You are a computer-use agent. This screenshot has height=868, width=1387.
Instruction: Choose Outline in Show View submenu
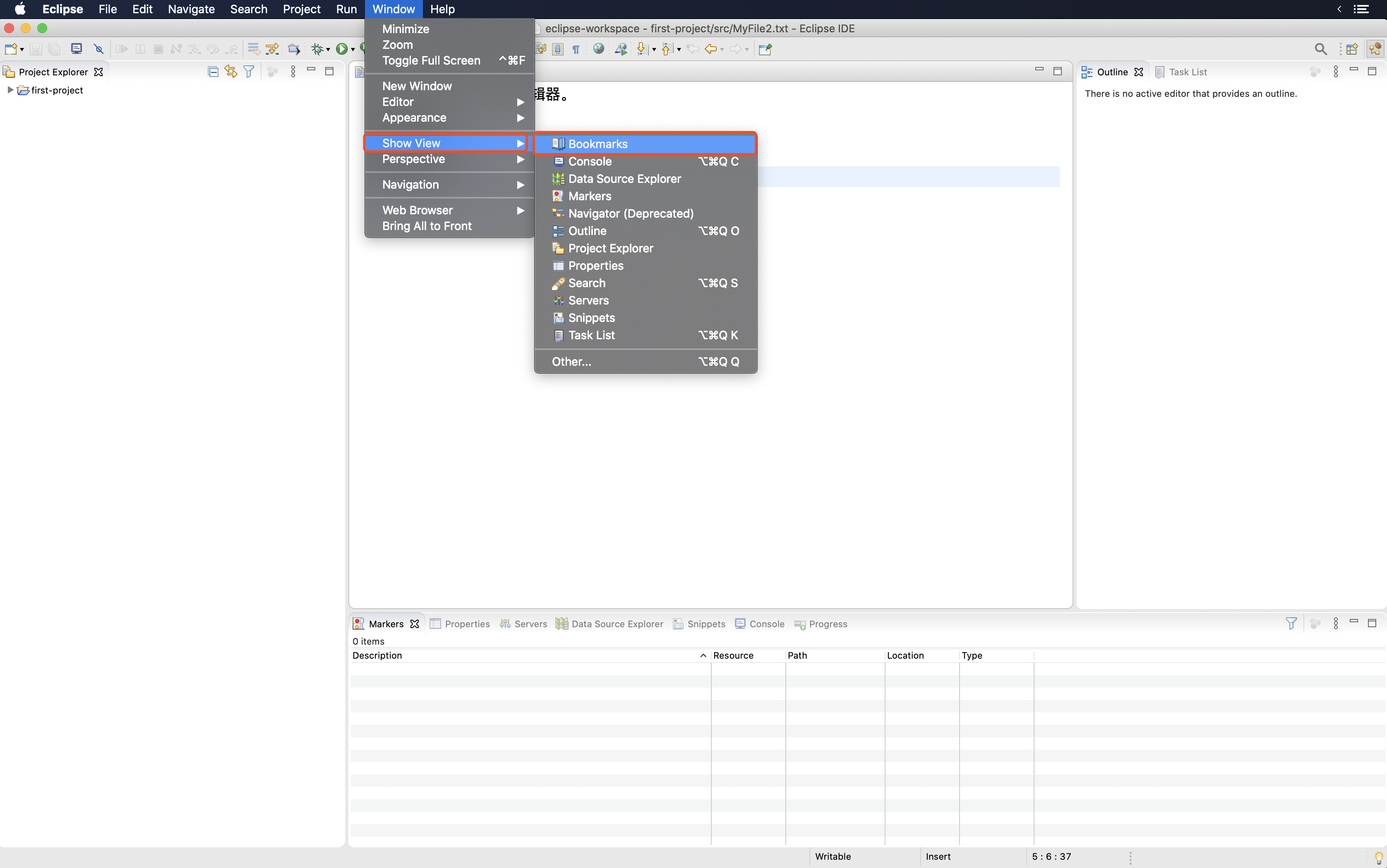pyautogui.click(x=645, y=231)
